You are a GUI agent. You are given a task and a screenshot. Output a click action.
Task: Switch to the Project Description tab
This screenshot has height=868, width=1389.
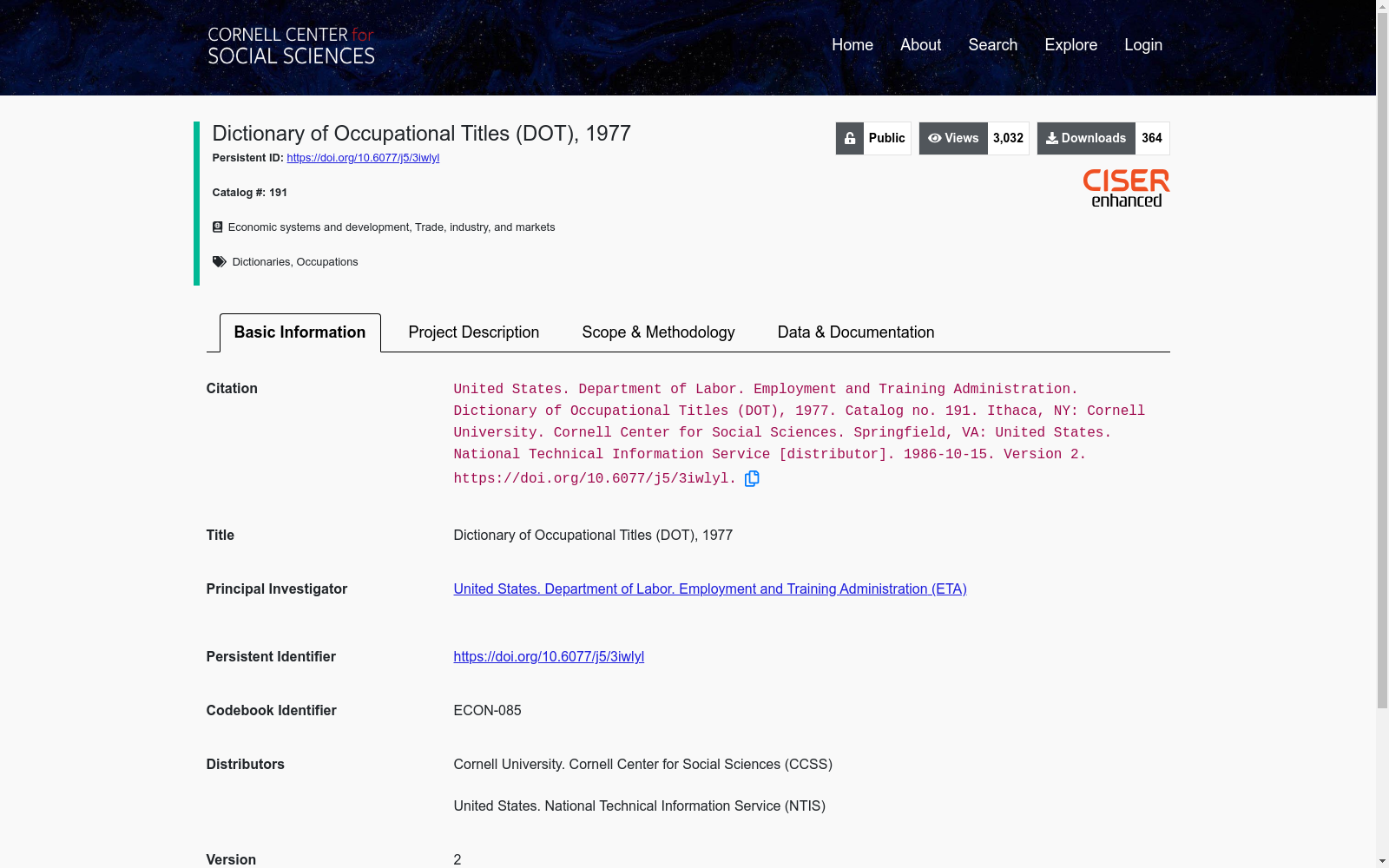(x=473, y=332)
